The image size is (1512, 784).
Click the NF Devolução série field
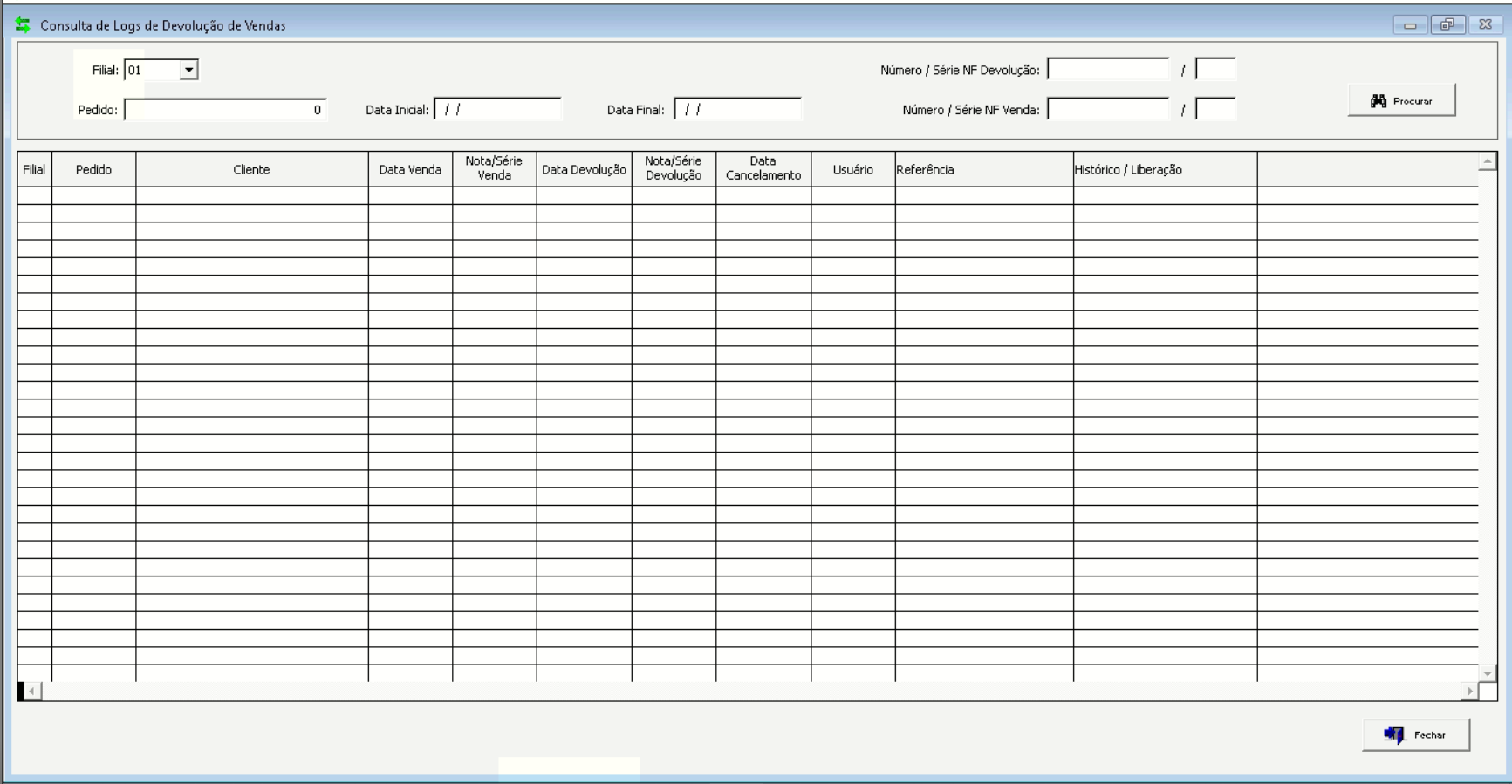pyautogui.click(x=1214, y=70)
